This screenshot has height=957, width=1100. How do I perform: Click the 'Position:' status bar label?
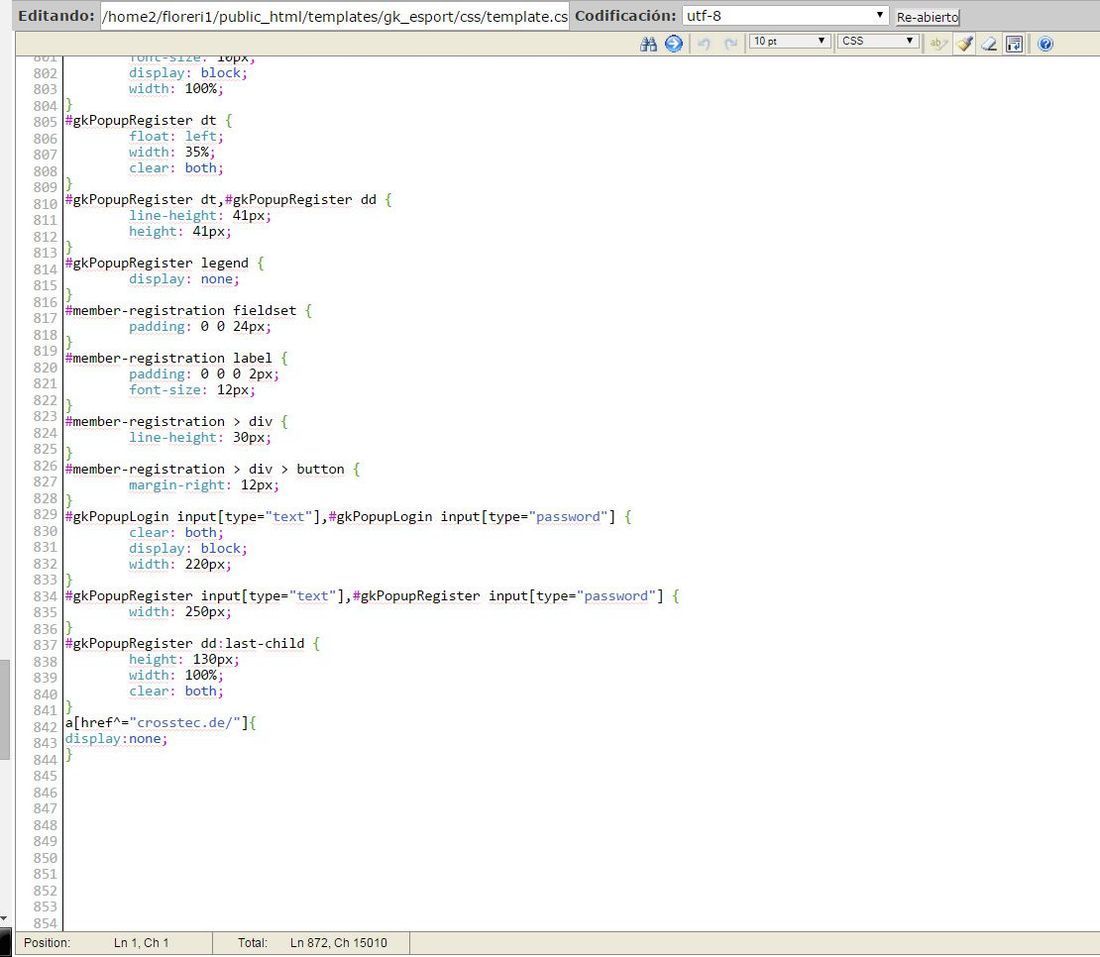[x=47, y=943]
